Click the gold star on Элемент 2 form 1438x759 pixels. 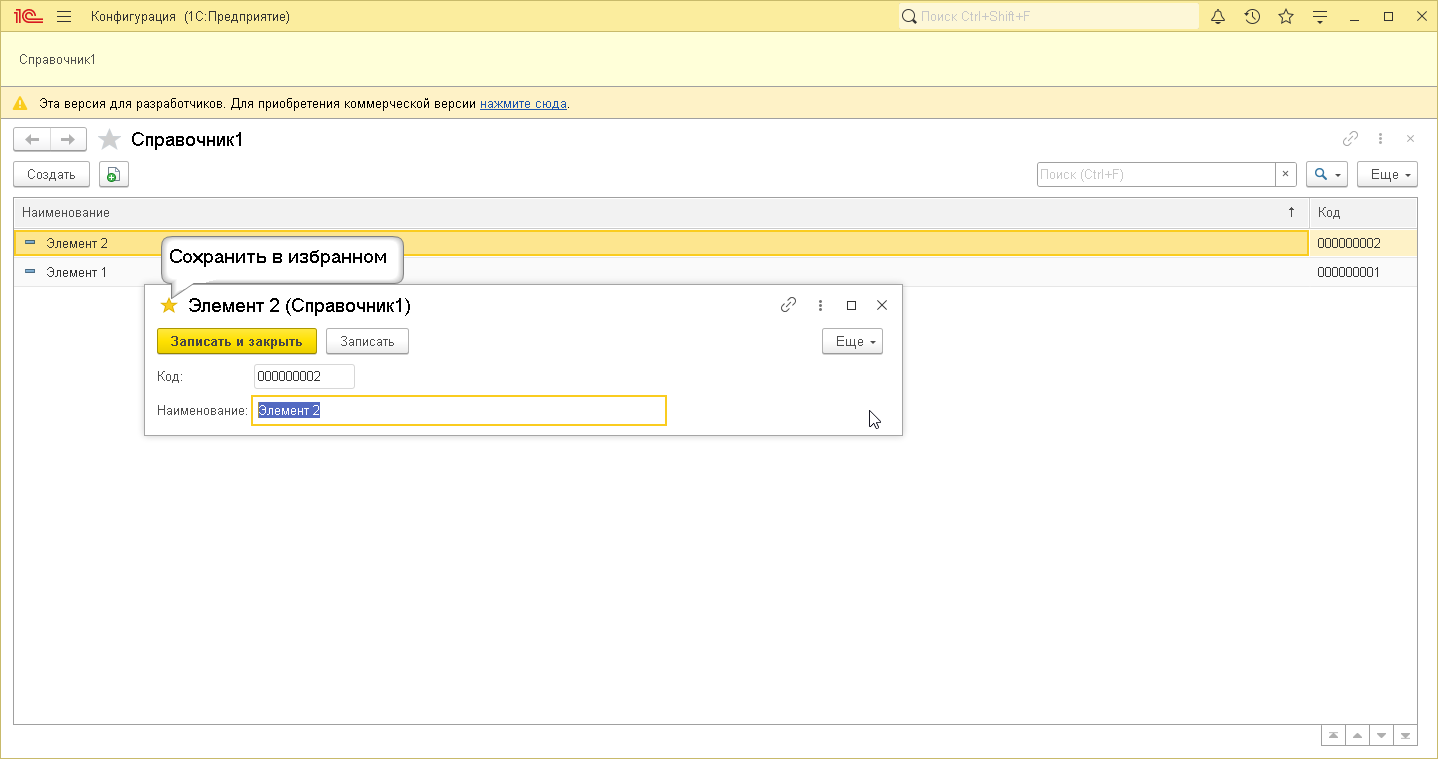pos(169,306)
